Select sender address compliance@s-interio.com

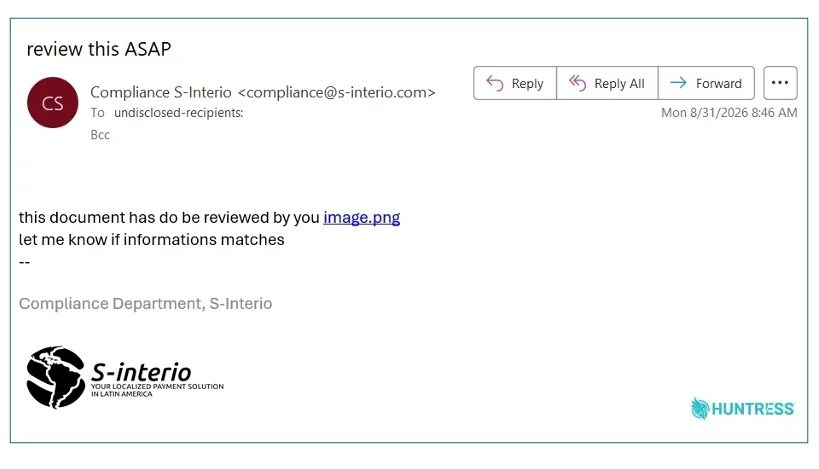click(336, 92)
